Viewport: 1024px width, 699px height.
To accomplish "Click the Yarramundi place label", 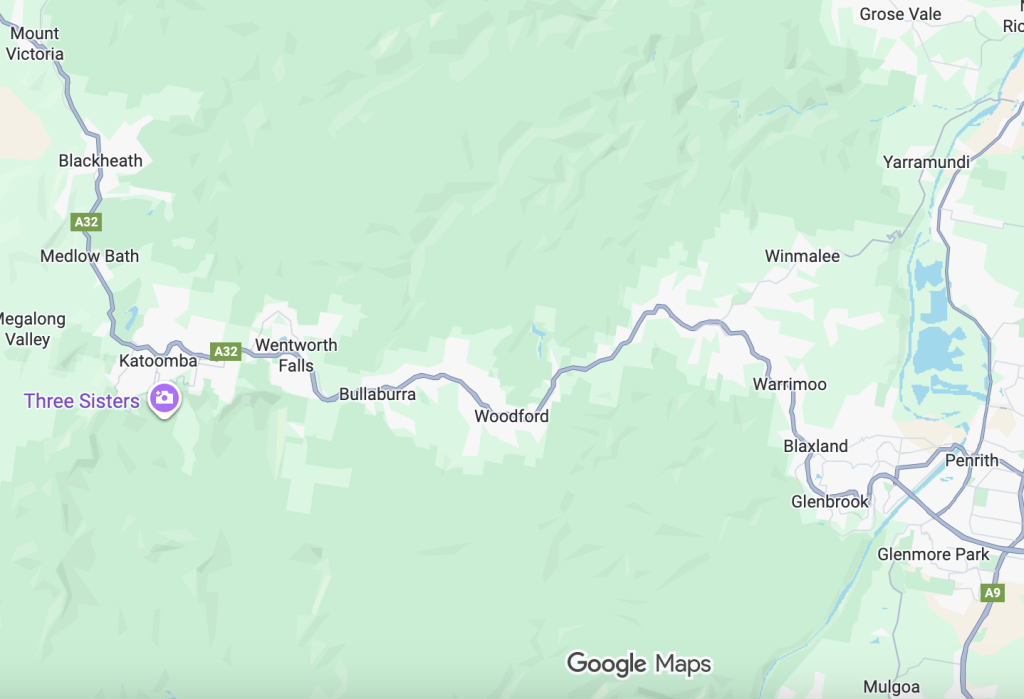I will click(x=926, y=162).
